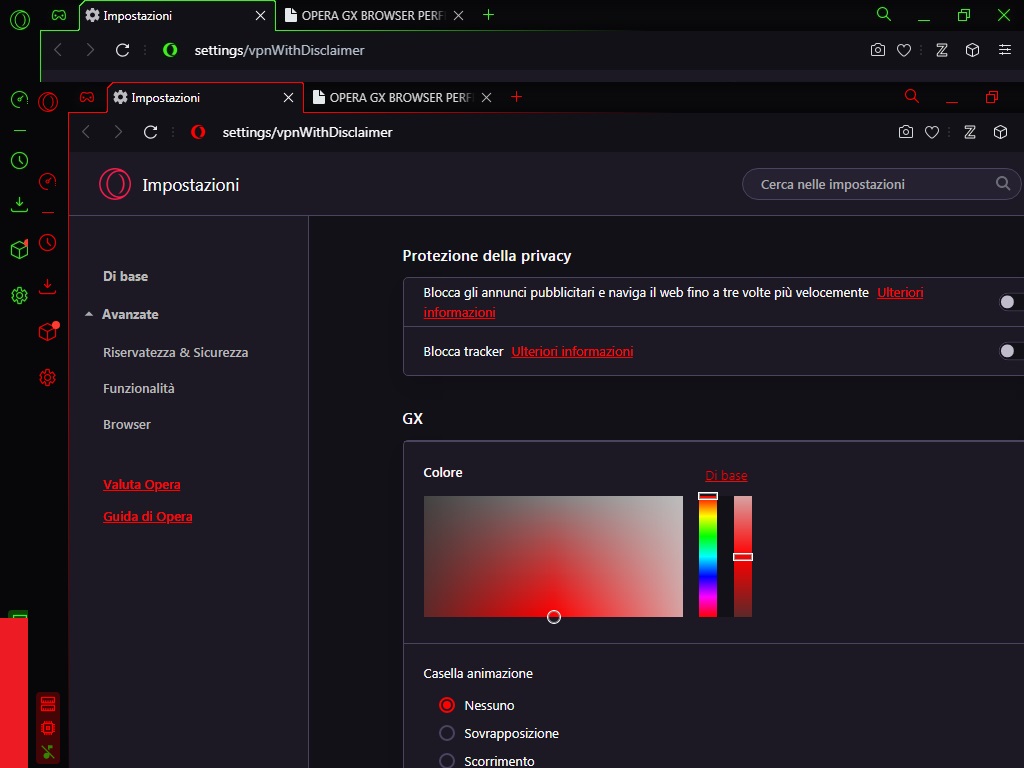Open the Guida di Opera link
Screen dimensions: 1024x768
148,517
